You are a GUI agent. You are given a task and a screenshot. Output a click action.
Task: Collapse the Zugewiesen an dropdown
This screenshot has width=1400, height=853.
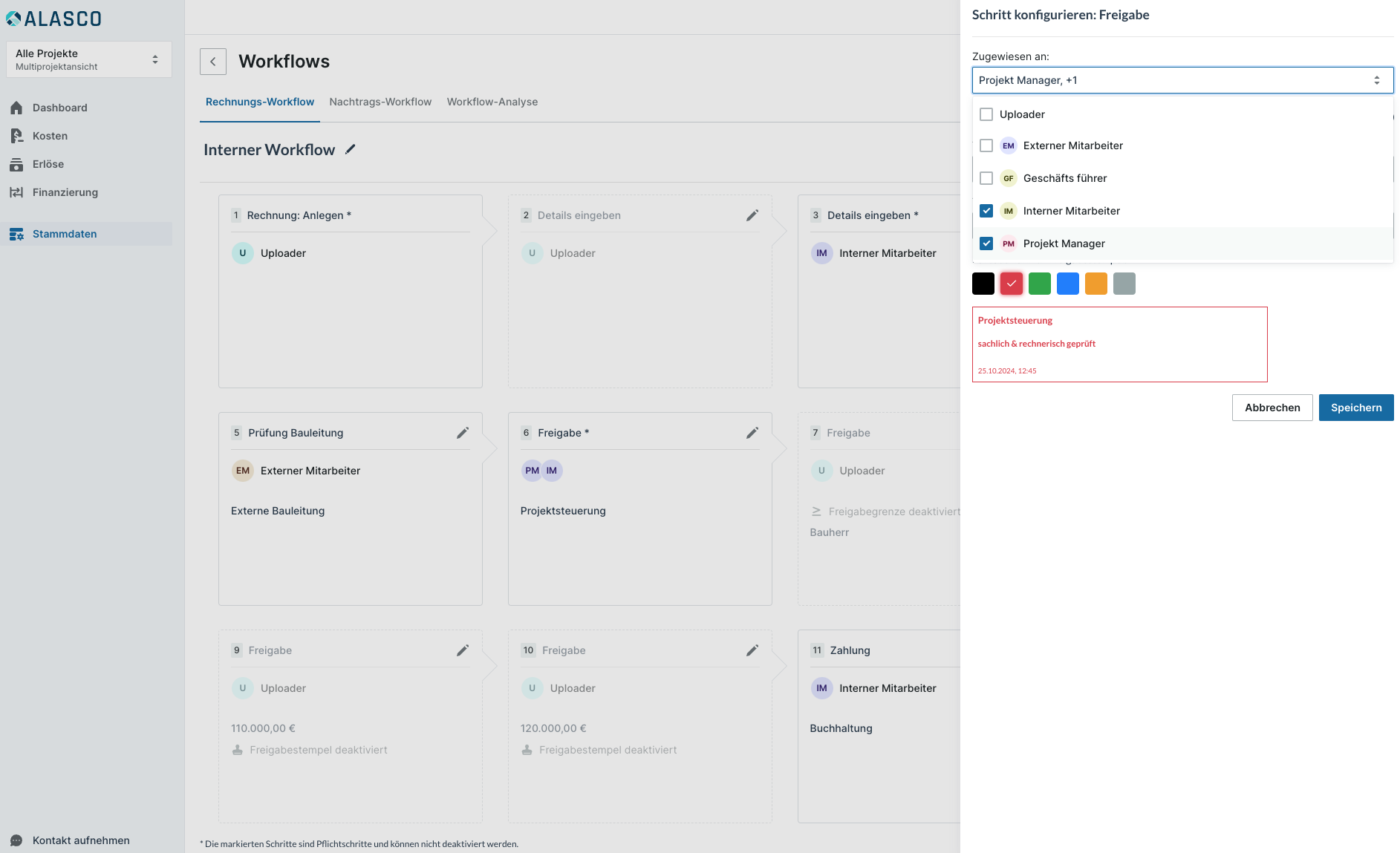click(x=1376, y=80)
